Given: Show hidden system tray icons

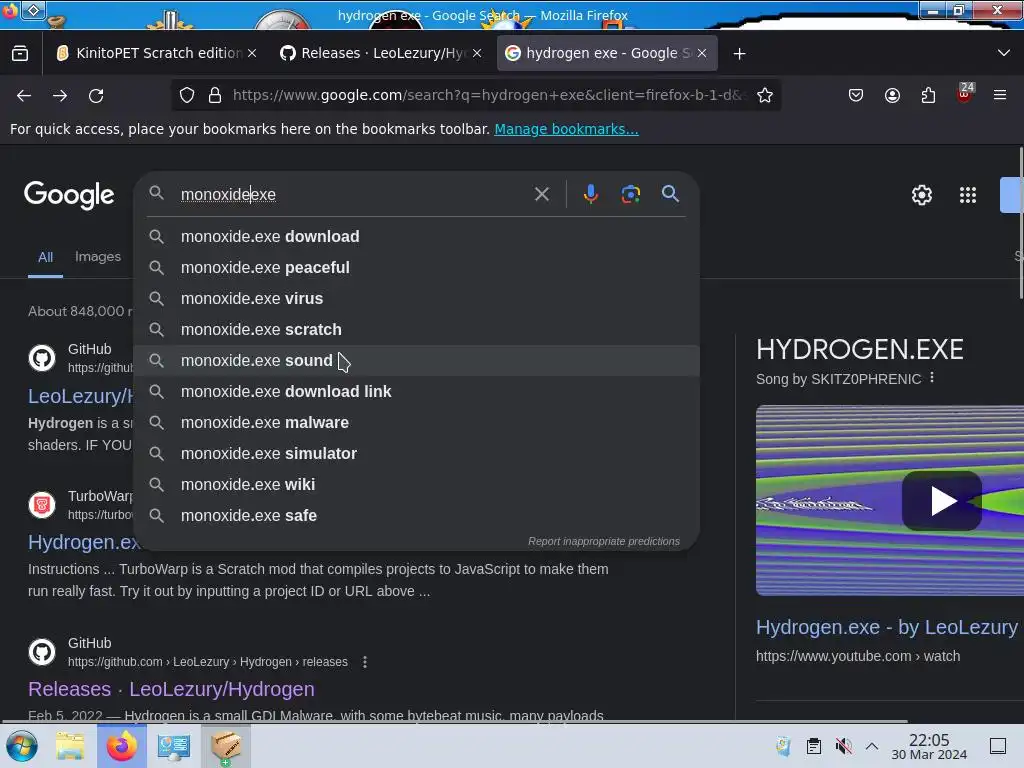Looking at the screenshot, I should pyautogui.click(x=872, y=746).
